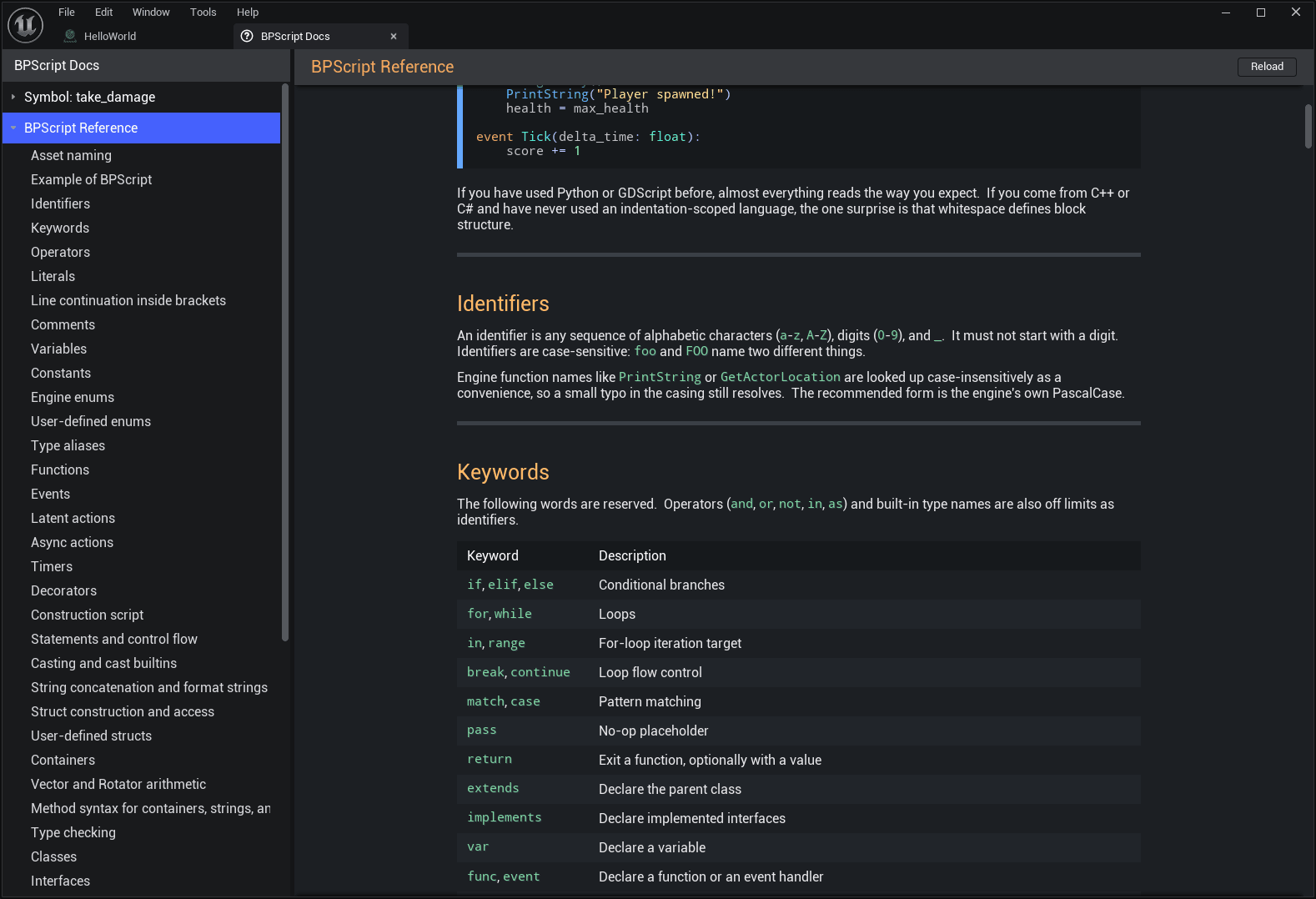1316x899 pixels.
Task: Open the Latent actions topic
Action: [x=73, y=518]
